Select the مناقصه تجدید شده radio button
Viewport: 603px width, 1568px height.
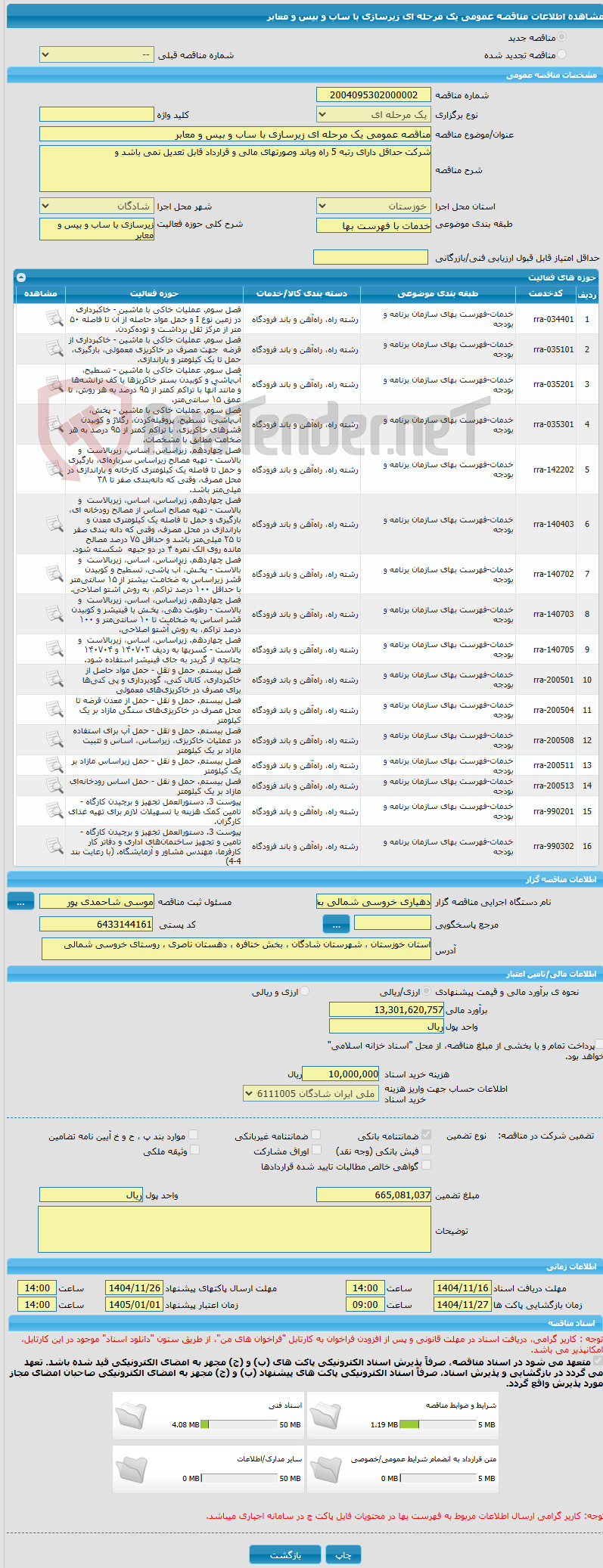click(561, 54)
